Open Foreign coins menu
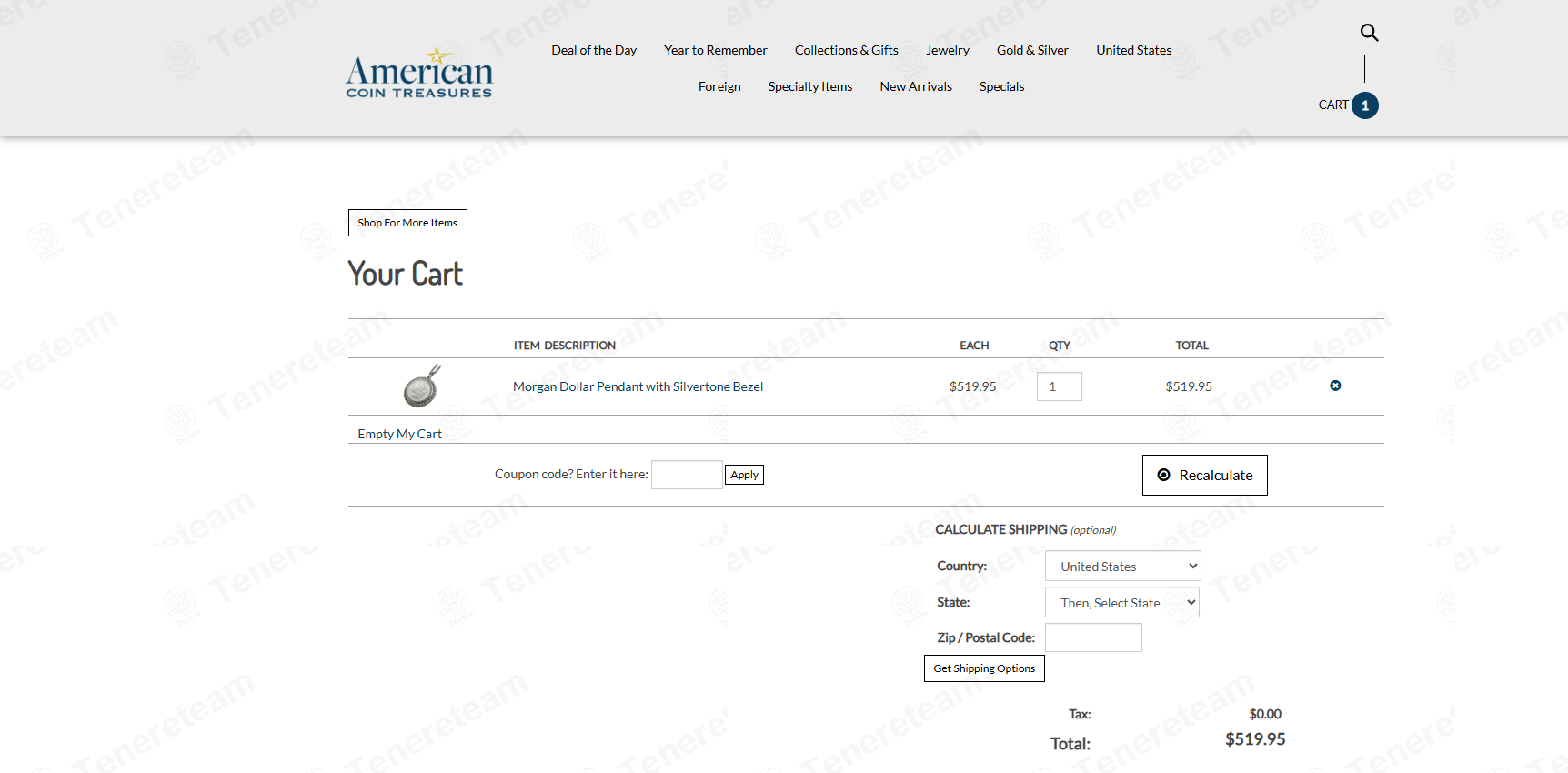 [719, 86]
